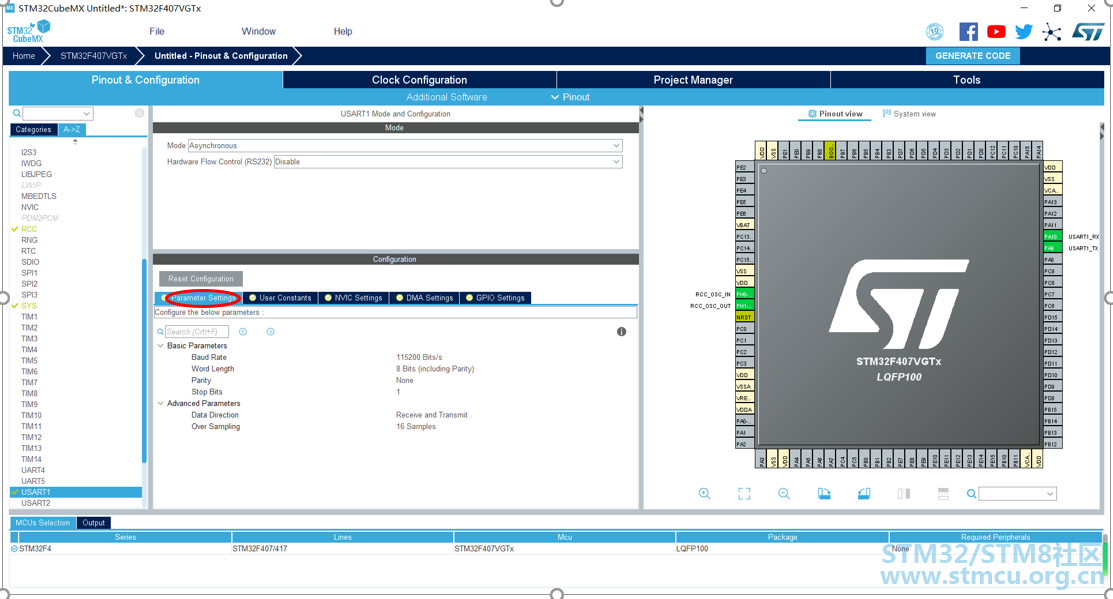Click the ST community network icon
Viewport: 1113px width, 599px height.
pos(1052,32)
